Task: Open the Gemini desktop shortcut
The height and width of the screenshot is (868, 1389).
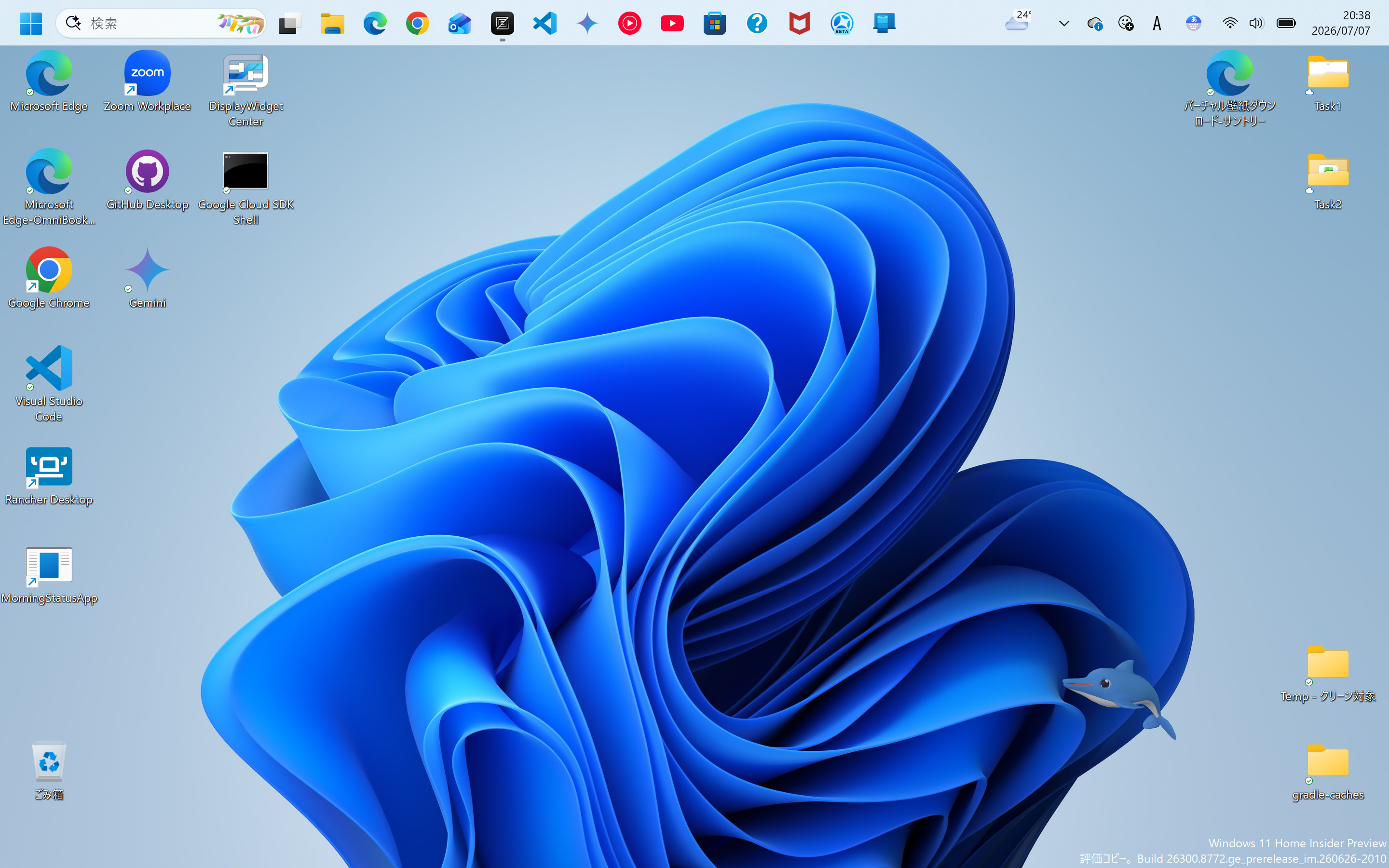Action: point(147,278)
